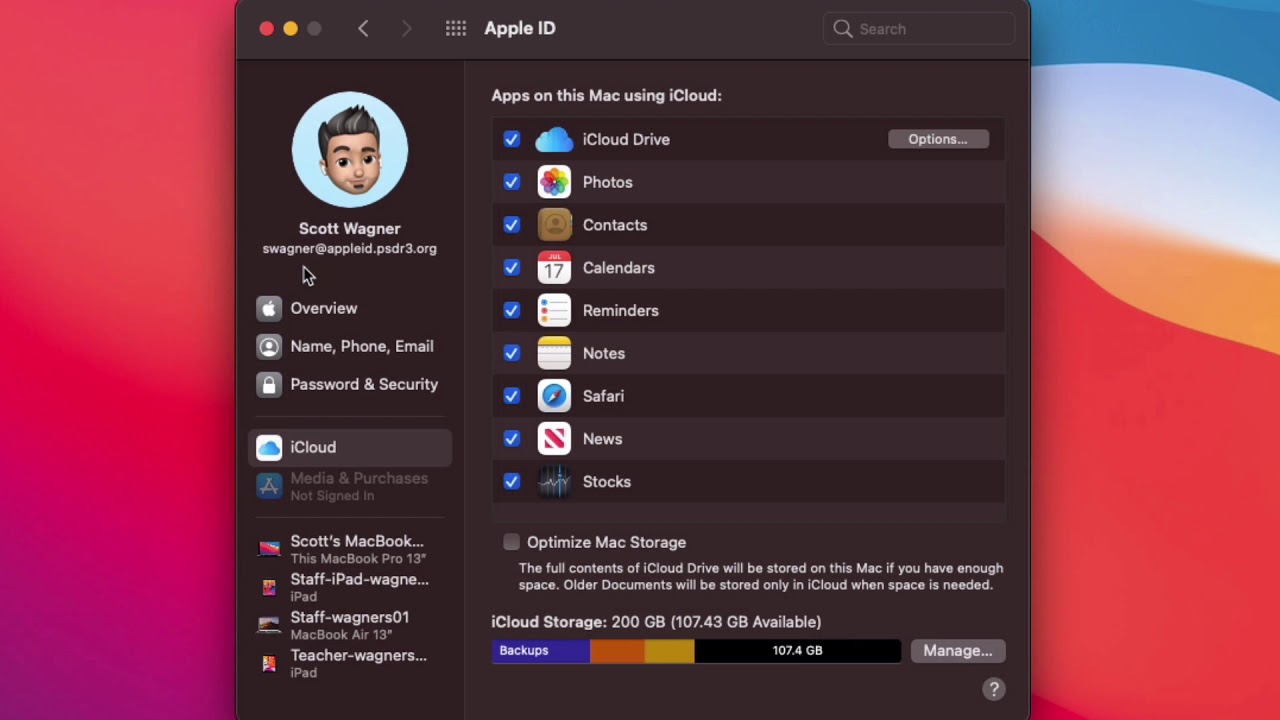Select Scott's MacBook Pro device entry
The image size is (1280, 720).
pyautogui.click(x=349, y=549)
